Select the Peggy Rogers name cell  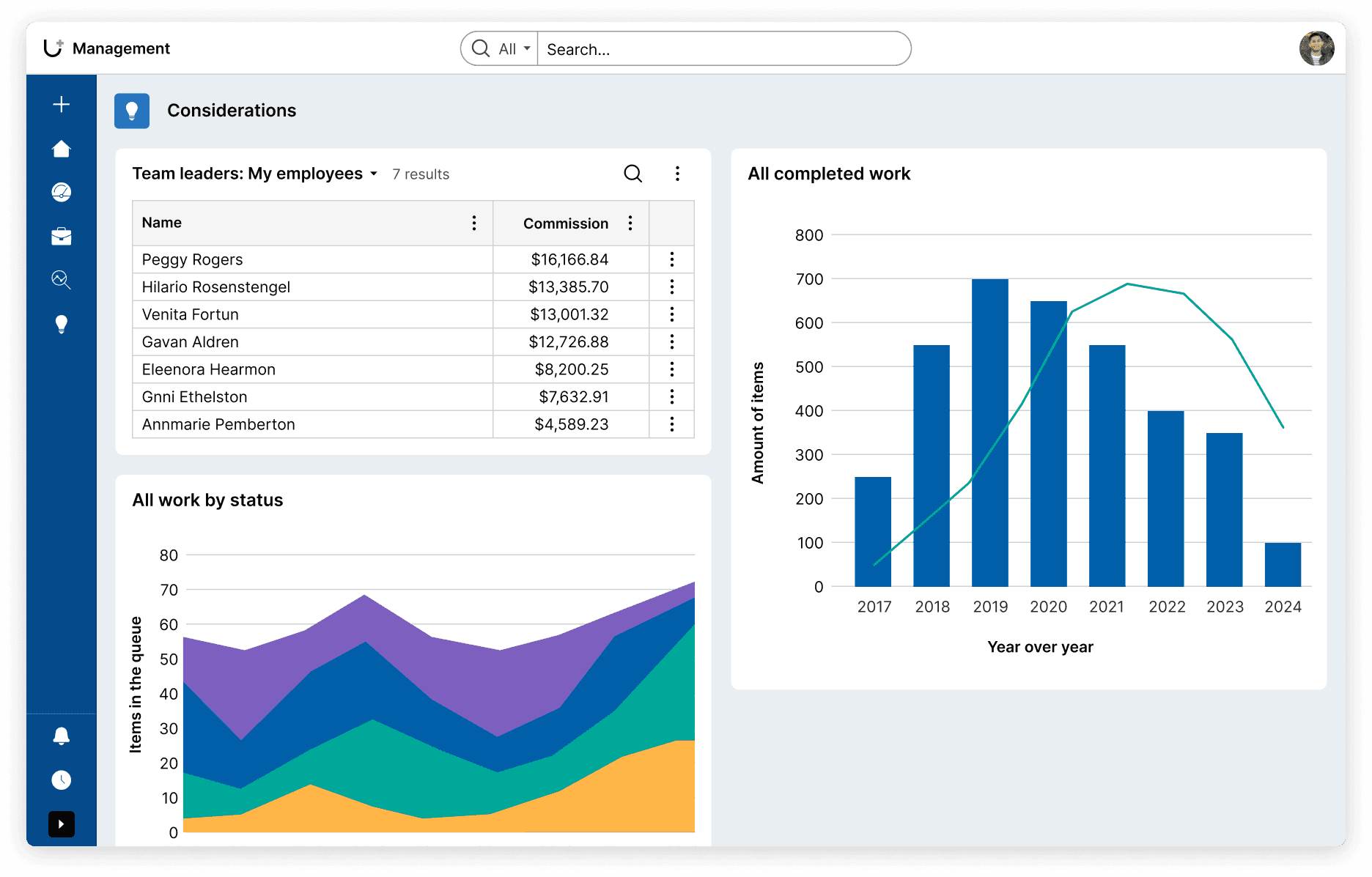[x=313, y=259]
